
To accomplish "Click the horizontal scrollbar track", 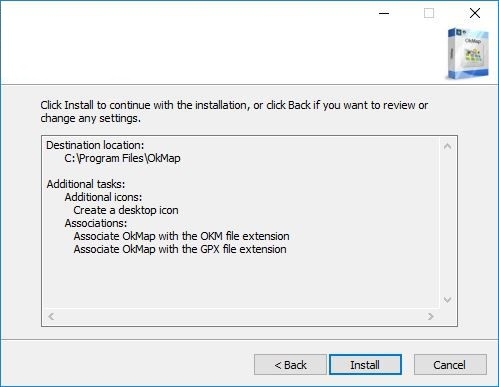I will coord(241,316).
